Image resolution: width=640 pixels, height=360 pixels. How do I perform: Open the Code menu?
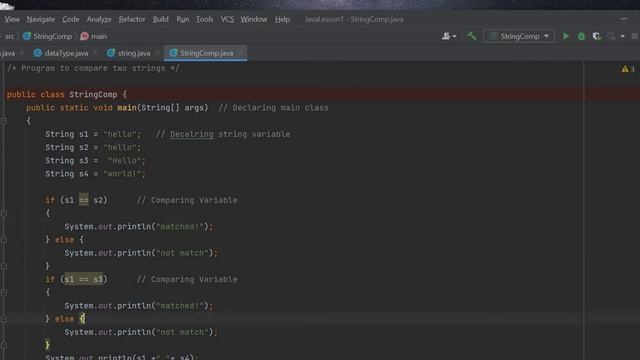click(71, 19)
